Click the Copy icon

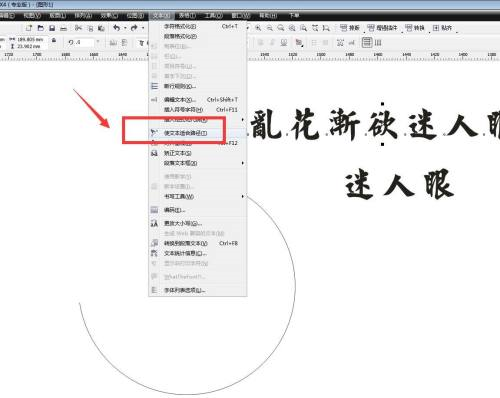(90, 28)
